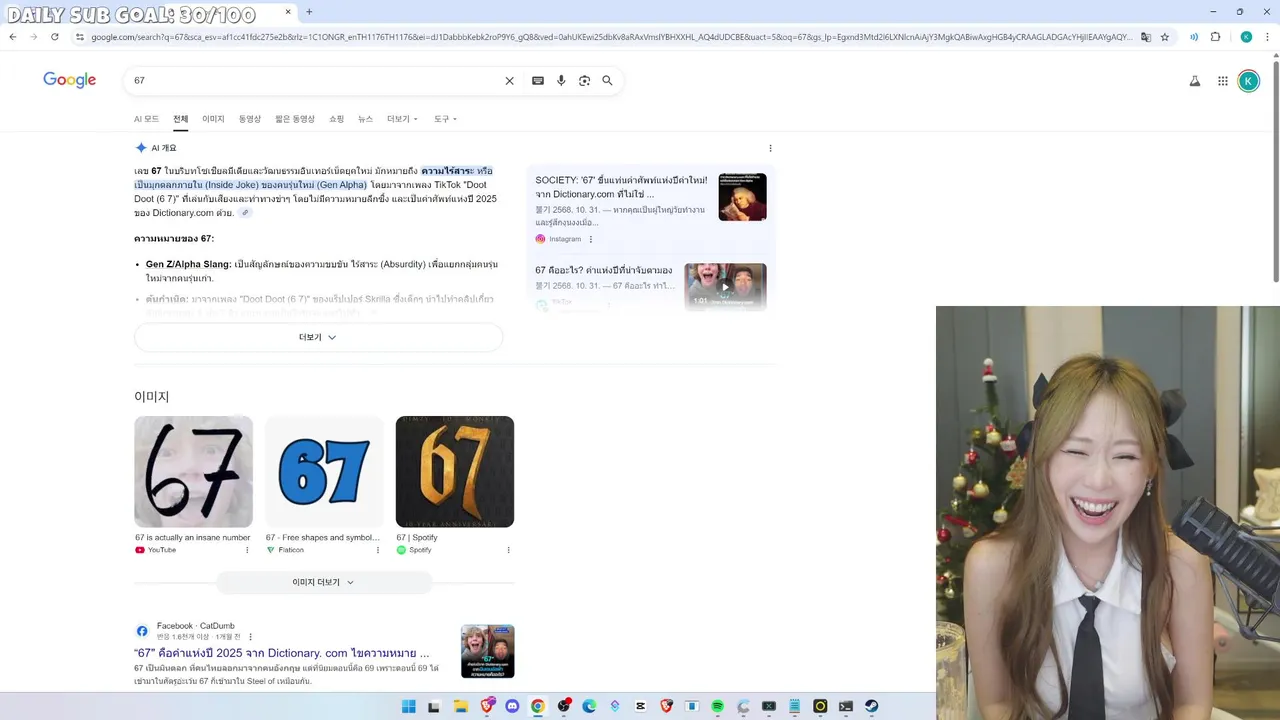
Task: Expand 이미지 더보기 for more images
Action: [x=324, y=582]
